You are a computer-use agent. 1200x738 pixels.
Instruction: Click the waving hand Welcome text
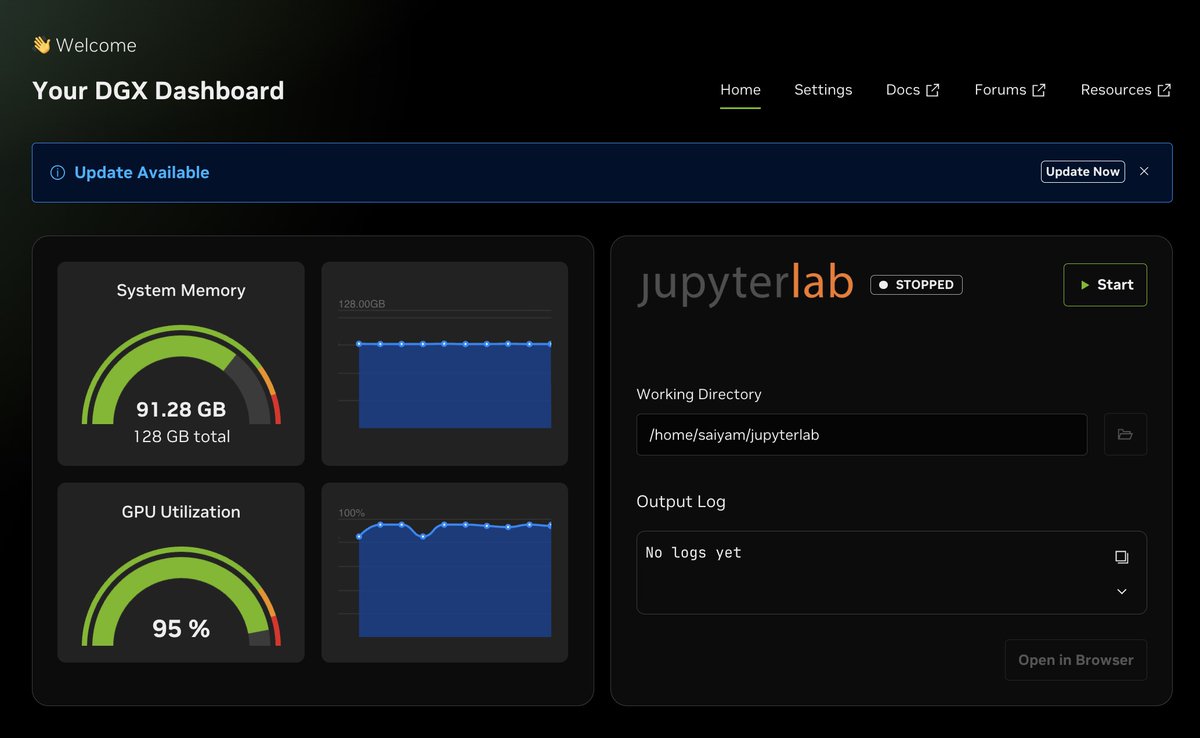84,45
